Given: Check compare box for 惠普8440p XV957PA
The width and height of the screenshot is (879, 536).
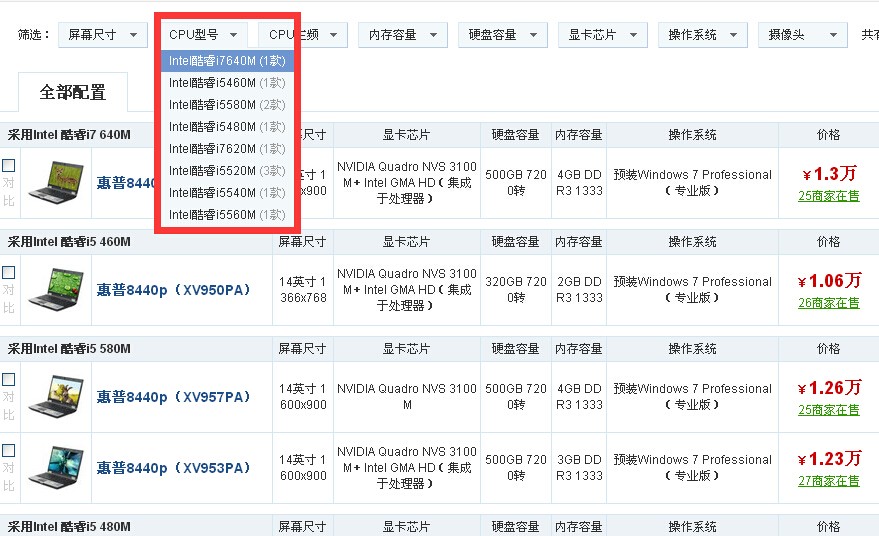Looking at the screenshot, I should [8, 380].
